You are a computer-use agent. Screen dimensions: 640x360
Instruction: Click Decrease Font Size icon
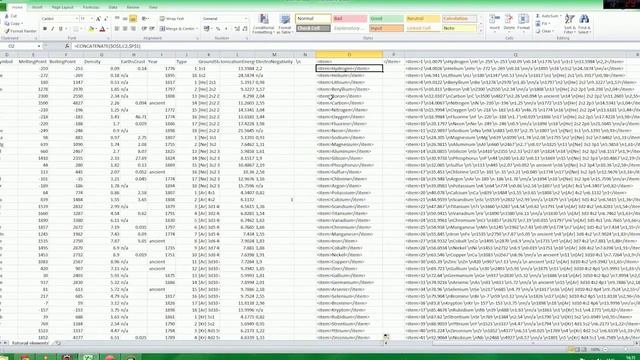pyautogui.click(x=106, y=19)
